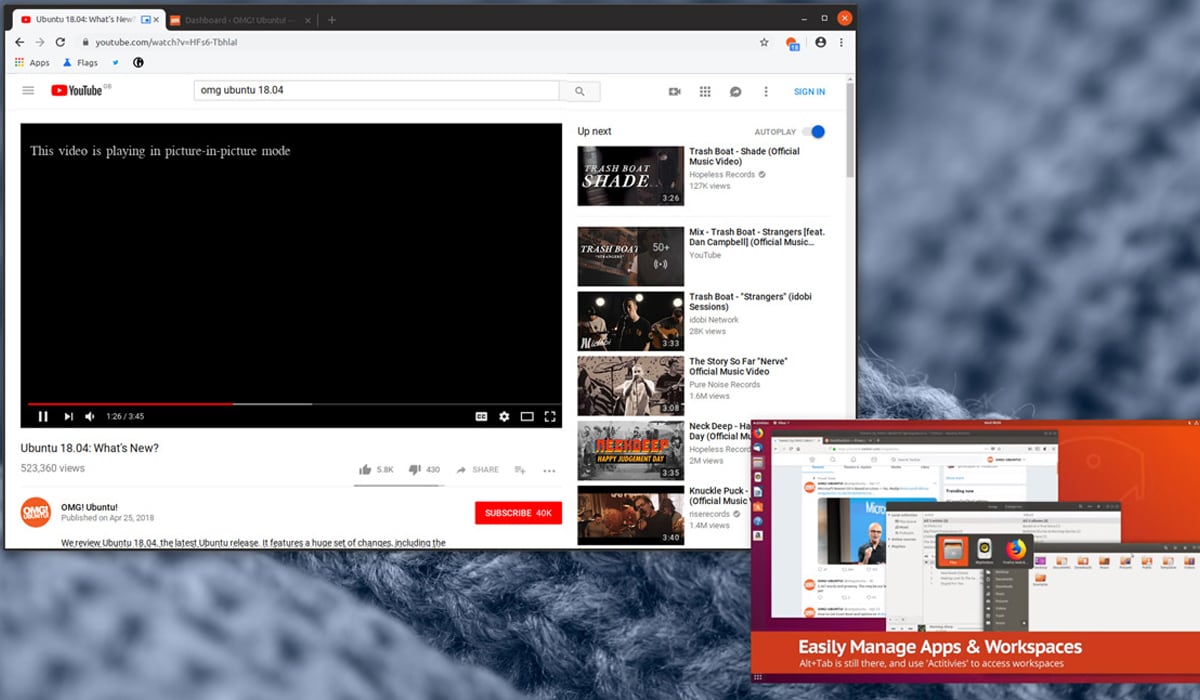Viewport: 1200px width, 700px height.
Task: Disable the AUTOPLAY toggle
Action: point(816,131)
